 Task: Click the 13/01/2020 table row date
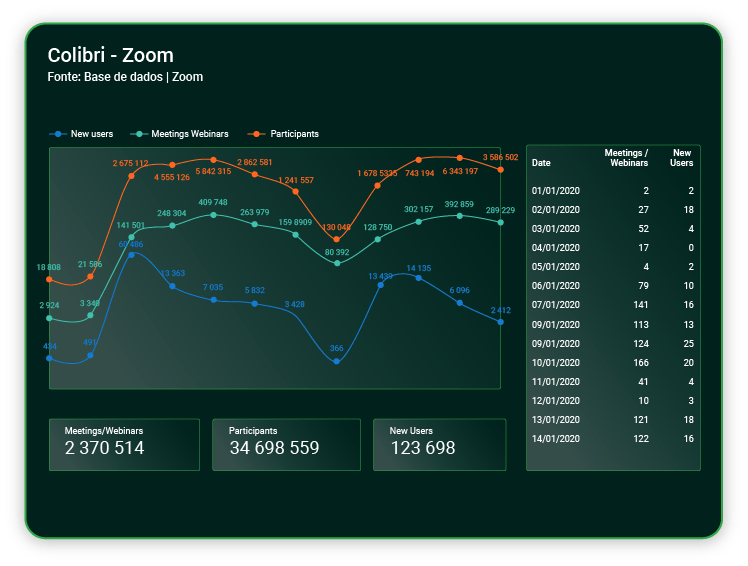coord(556,420)
